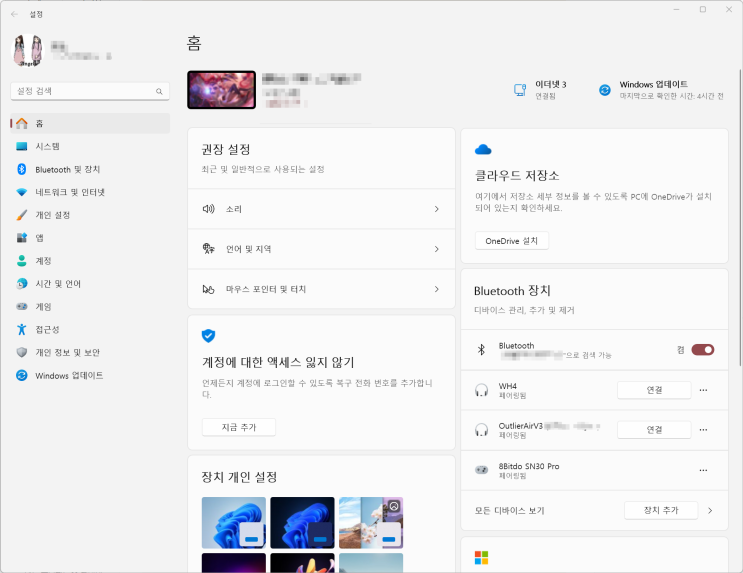Select the landscape and blossom theme thumbnail
Image resolution: width=743 pixels, height=573 pixels.
pyautogui.click(x=371, y=523)
